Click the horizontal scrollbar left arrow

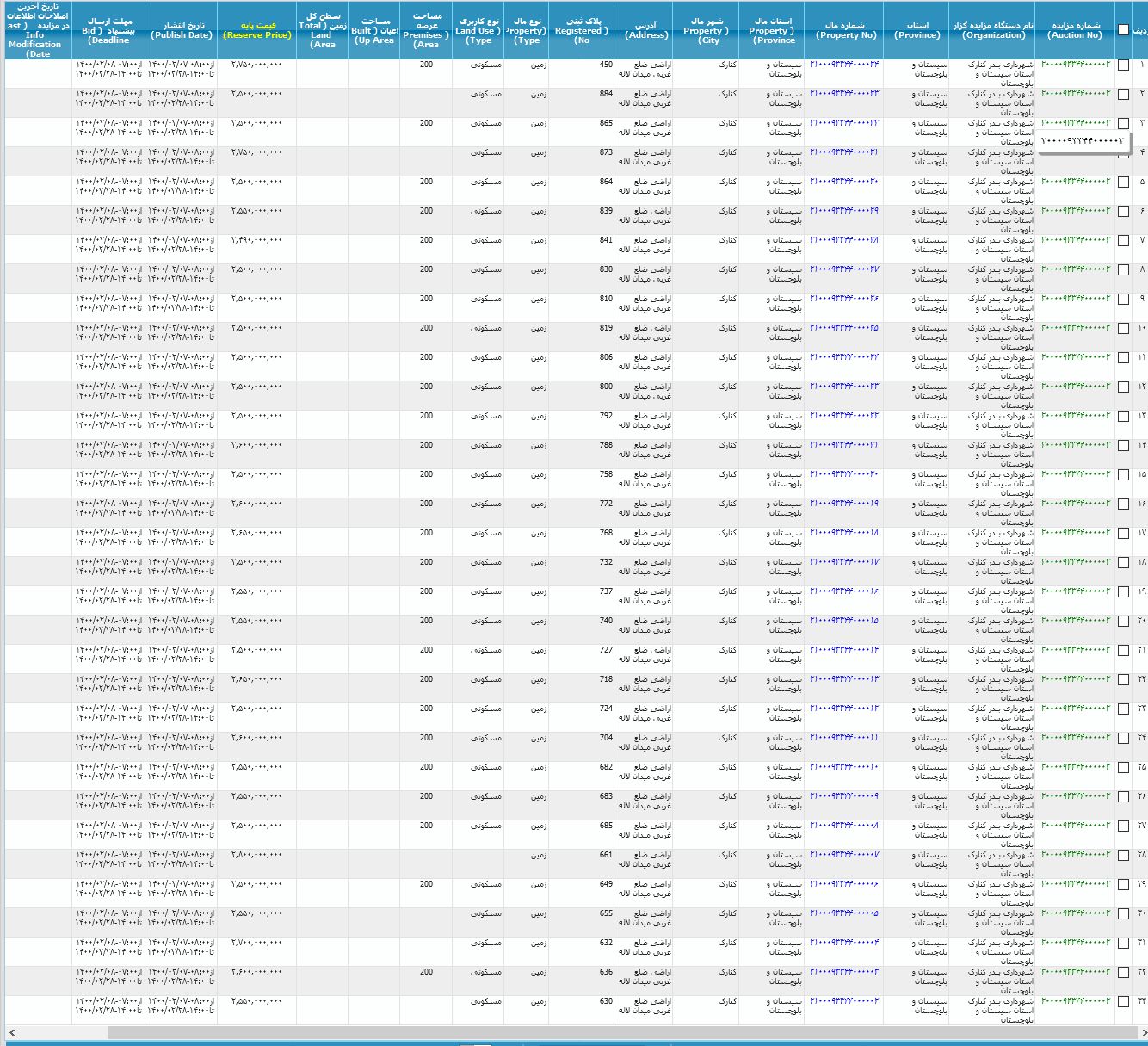click(x=11, y=1031)
